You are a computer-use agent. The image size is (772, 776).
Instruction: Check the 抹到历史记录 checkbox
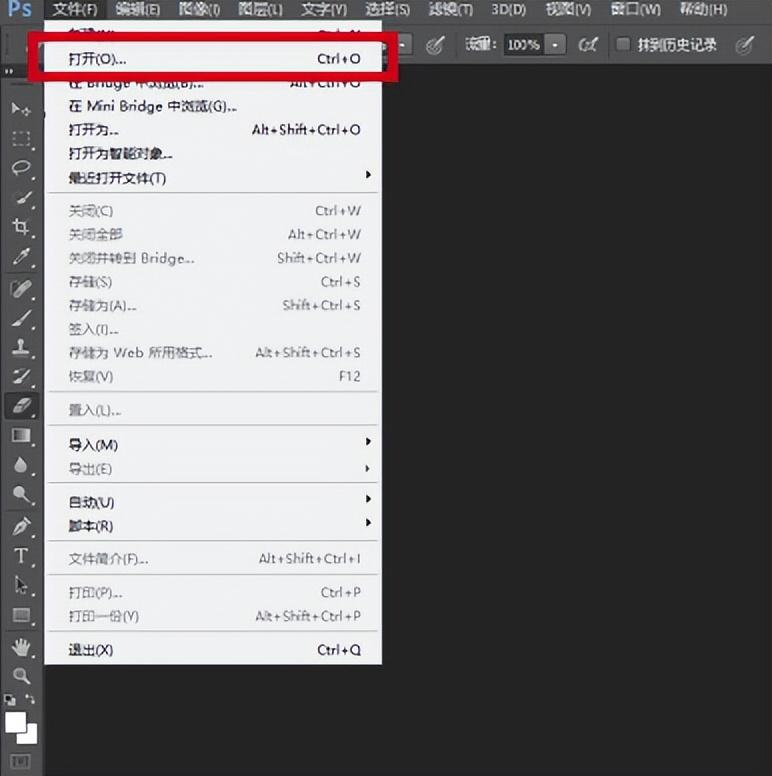[x=623, y=45]
